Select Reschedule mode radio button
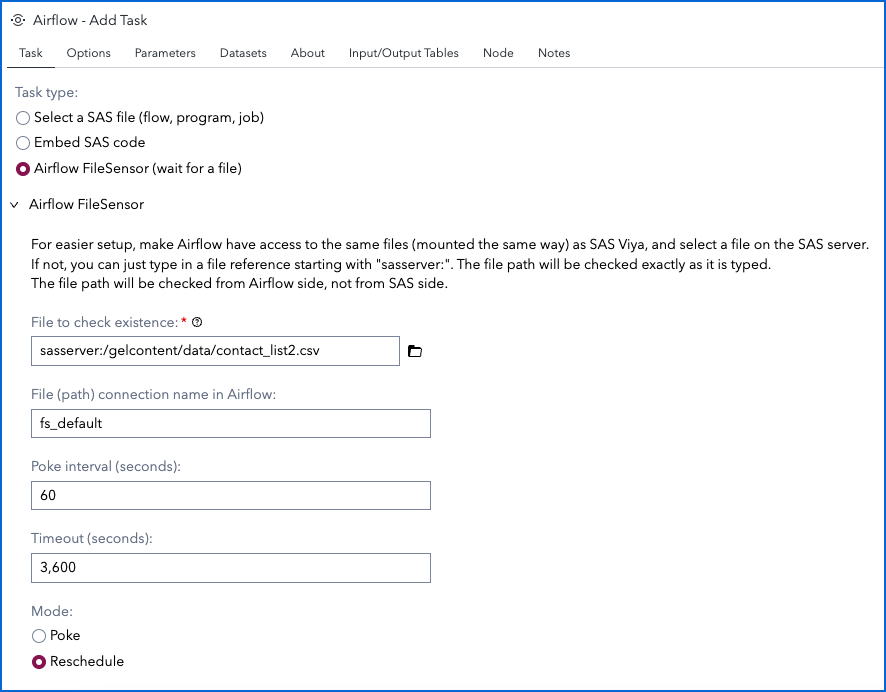Screen dimensions: 886x692 [x=38, y=662]
